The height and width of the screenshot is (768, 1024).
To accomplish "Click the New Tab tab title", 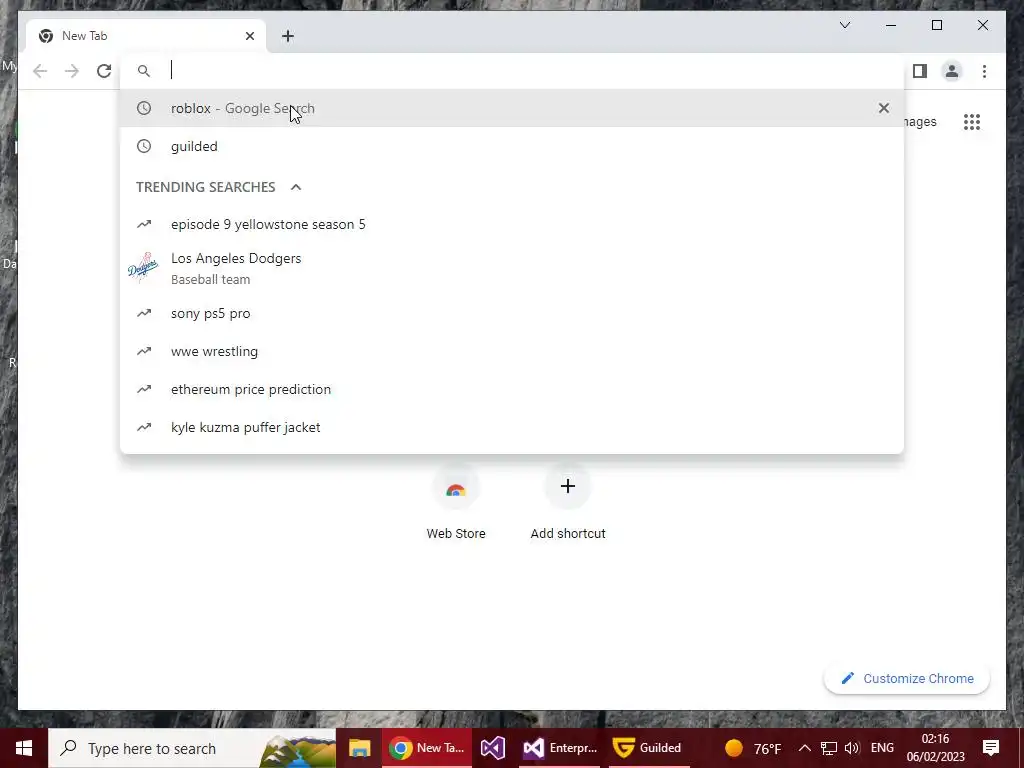I will 84,36.
